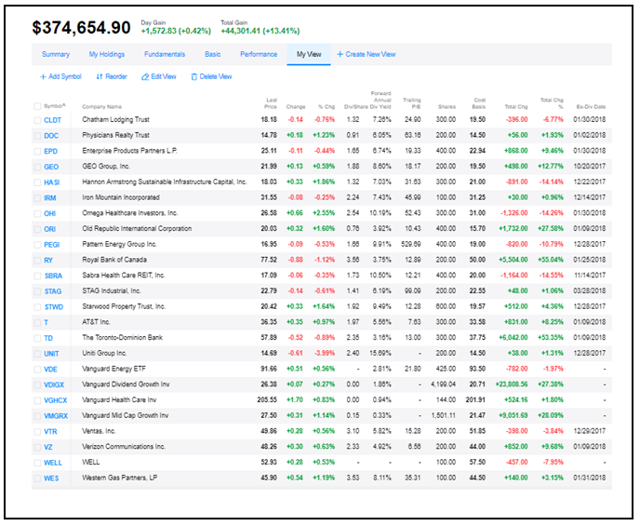Open the VDIGX ticker link

(x=54, y=385)
